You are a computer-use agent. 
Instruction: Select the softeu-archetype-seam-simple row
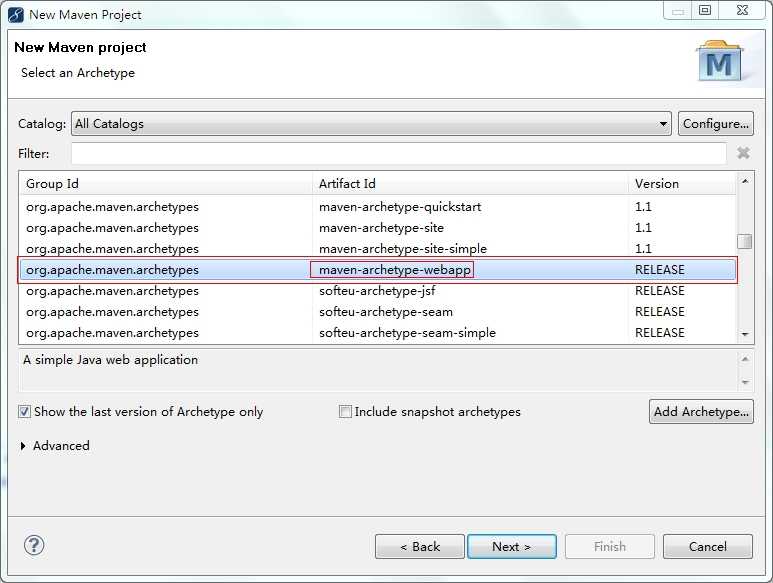[x=378, y=333]
